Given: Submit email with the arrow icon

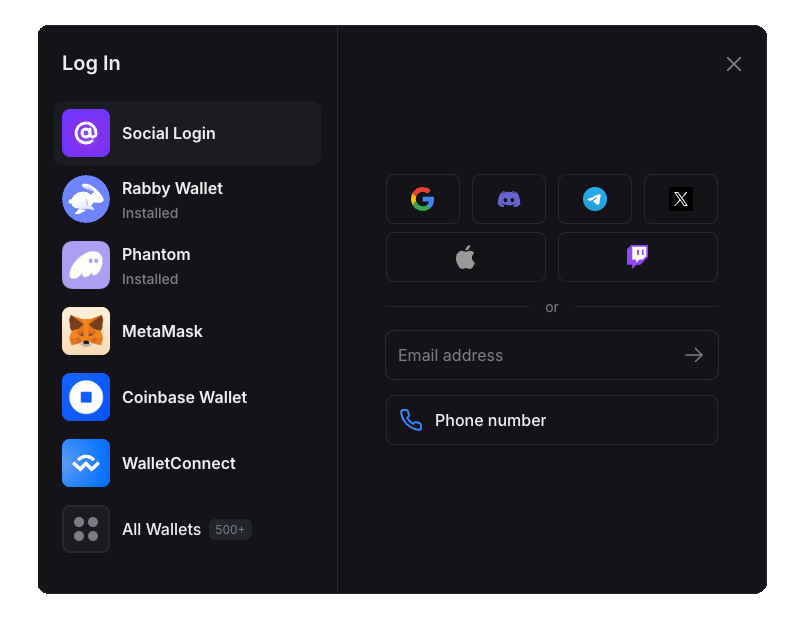Looking at the screenshot, I should tap(693, 354).
